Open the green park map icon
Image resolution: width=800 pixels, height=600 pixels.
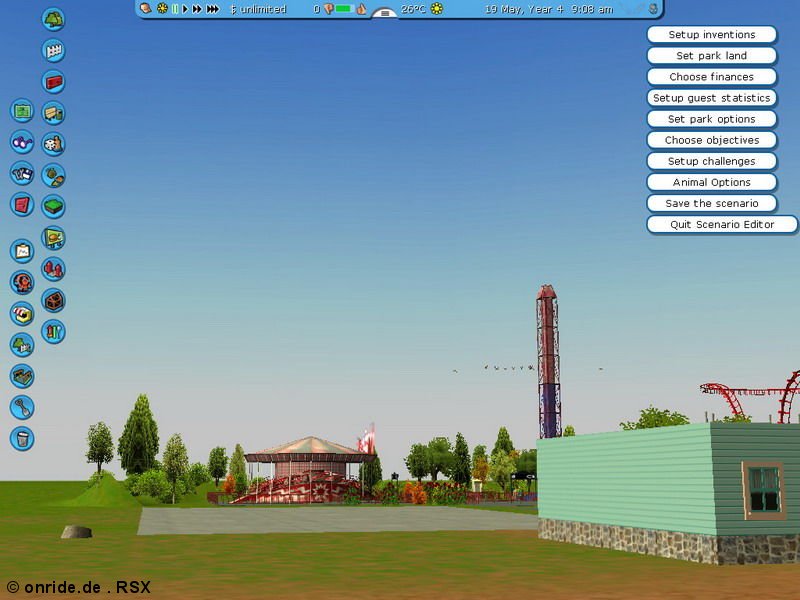point(22,110)
